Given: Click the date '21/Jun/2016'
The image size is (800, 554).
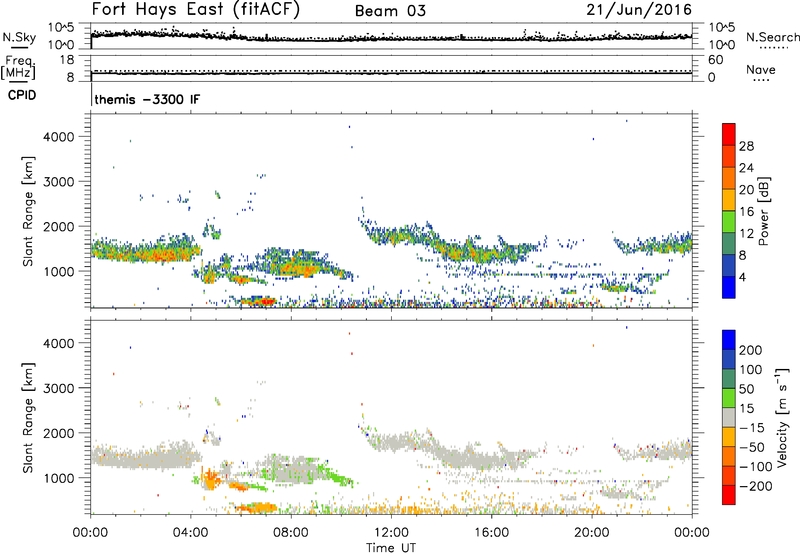Looking at the screenshot, I should 639,10.
